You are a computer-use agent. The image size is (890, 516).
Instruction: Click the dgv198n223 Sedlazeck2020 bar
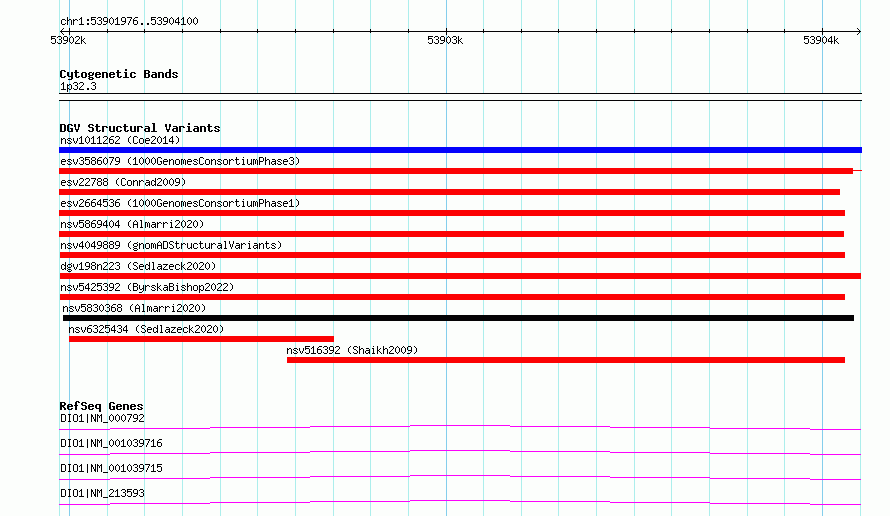460,276
